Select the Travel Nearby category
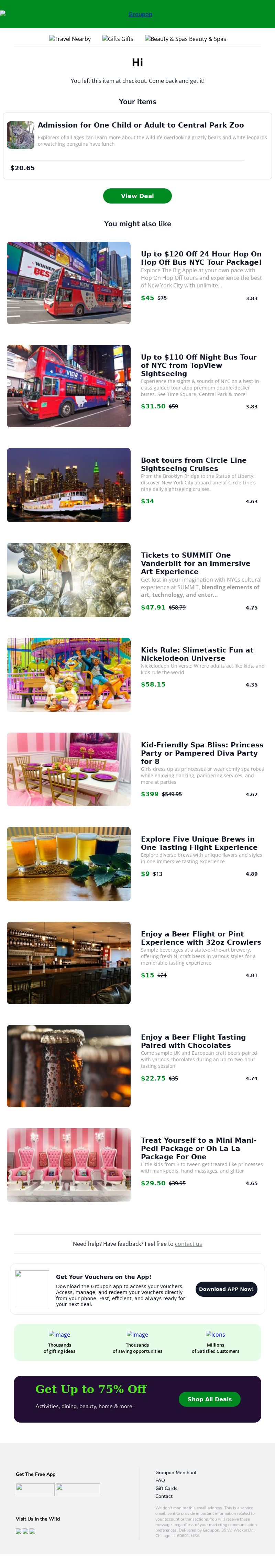275x1568 pixels. [x=70, y=39]
